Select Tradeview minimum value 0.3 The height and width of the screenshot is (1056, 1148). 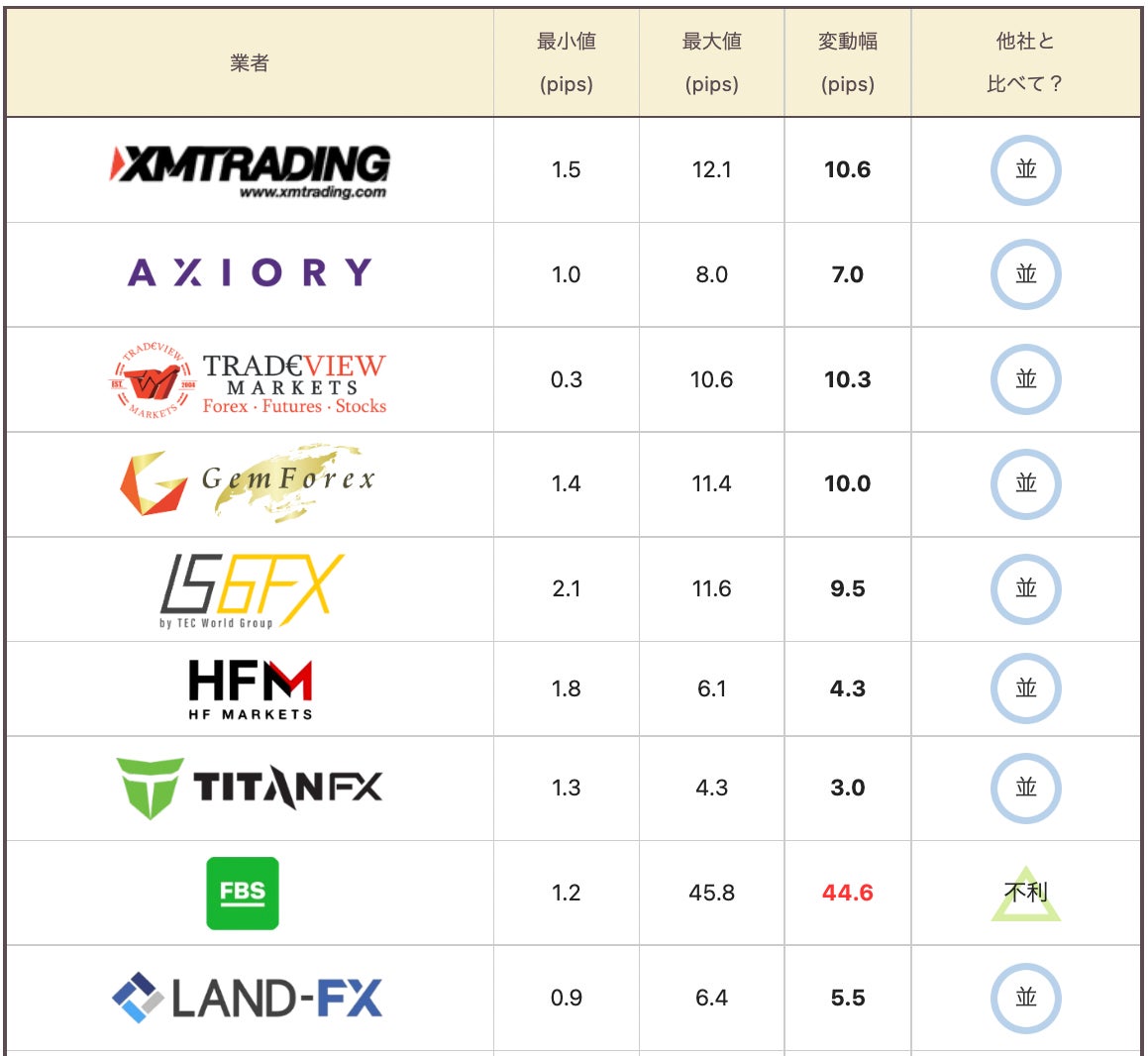pos(566,379)
